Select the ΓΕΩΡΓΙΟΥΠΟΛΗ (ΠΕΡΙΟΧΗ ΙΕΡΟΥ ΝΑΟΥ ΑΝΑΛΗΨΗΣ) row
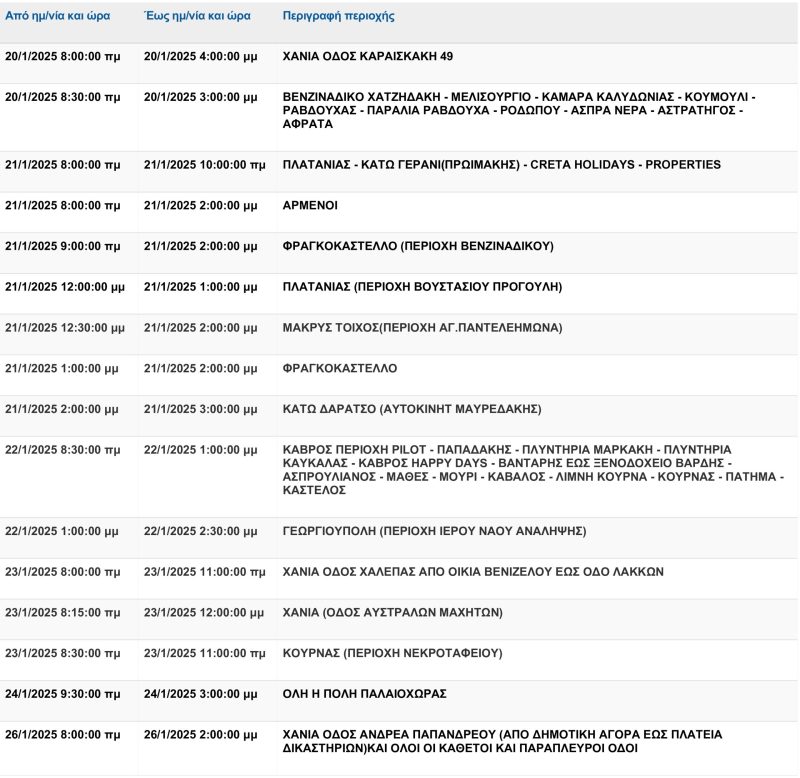This screenshot has width=800, height=778. tap(434, 531)
